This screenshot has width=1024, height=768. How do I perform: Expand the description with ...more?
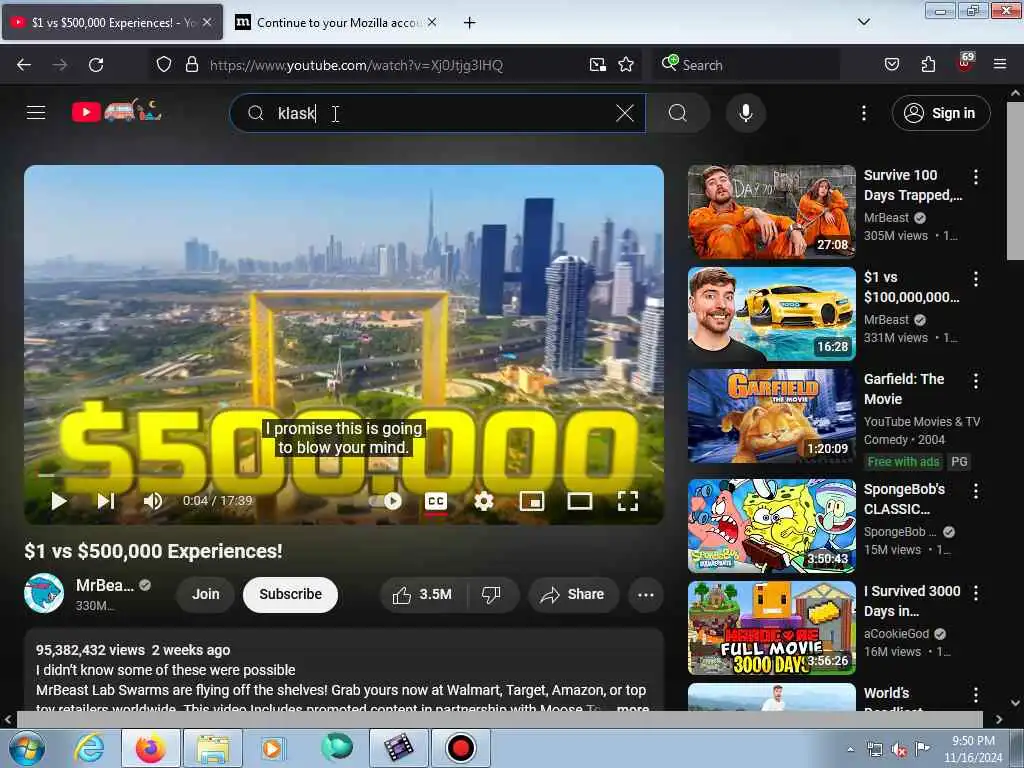point(633,708)
